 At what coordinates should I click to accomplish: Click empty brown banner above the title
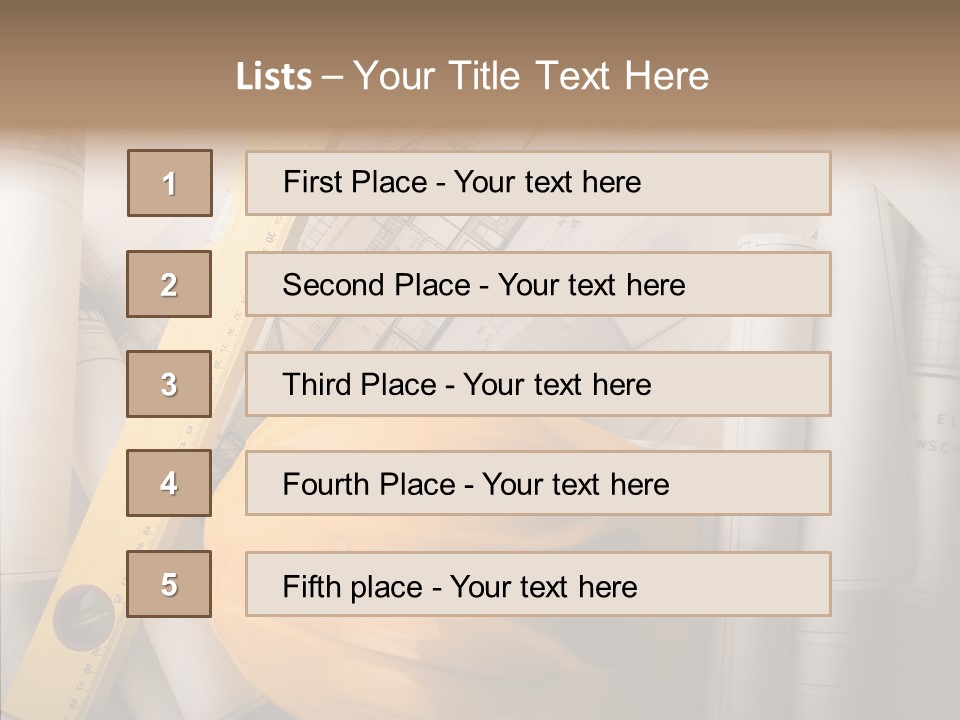coord(480,25)
